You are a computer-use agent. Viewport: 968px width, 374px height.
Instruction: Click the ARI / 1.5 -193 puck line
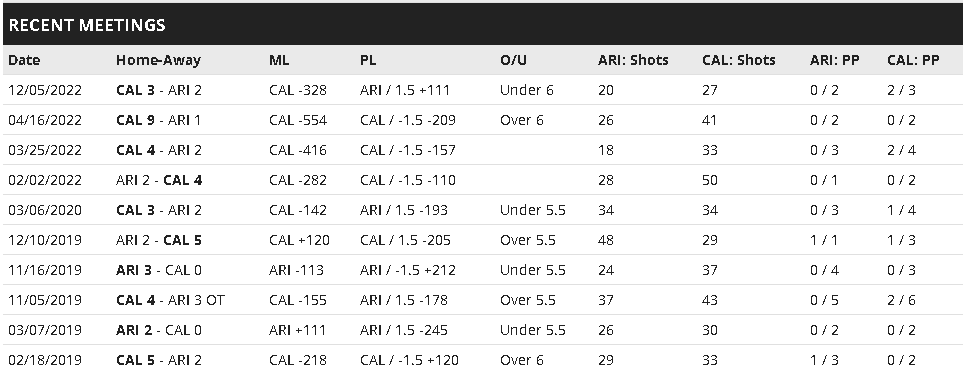[404, 210]
